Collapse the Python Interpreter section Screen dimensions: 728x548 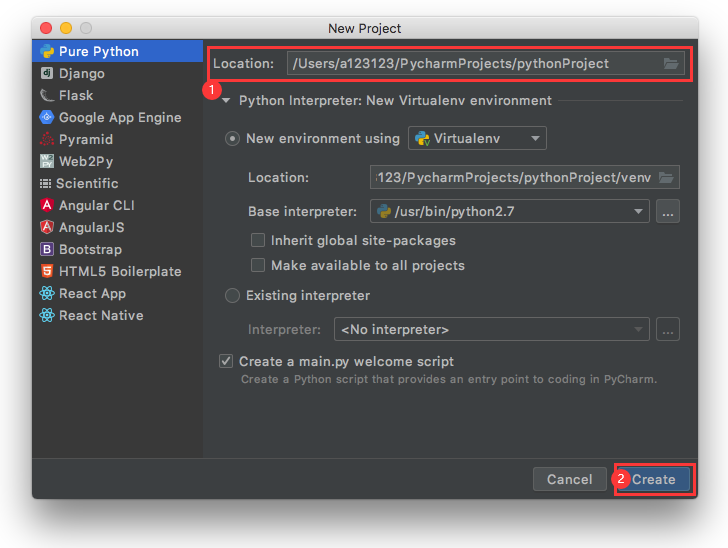pyautogui.click(x=227, y=100)
